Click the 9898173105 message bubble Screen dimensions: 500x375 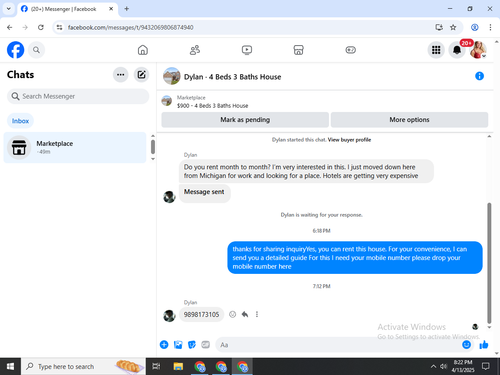pyautogui.click(x=201, y=314)
